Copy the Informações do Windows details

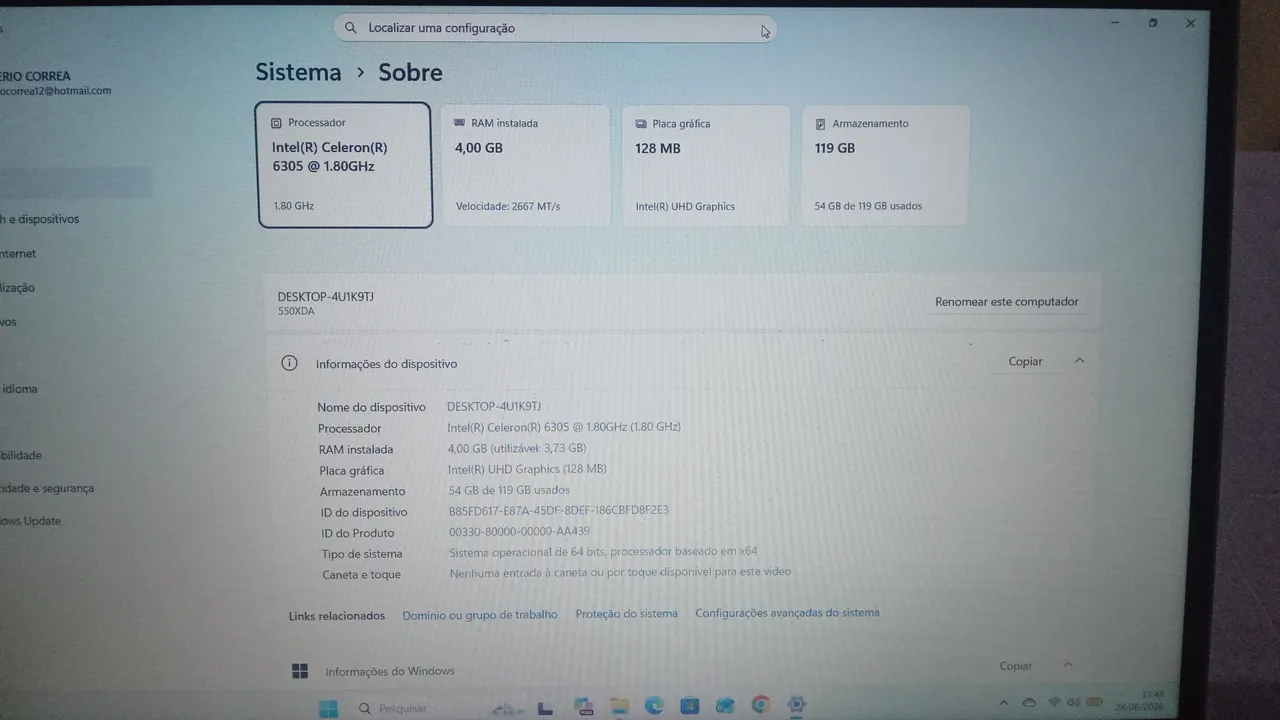coord(1016,666)
